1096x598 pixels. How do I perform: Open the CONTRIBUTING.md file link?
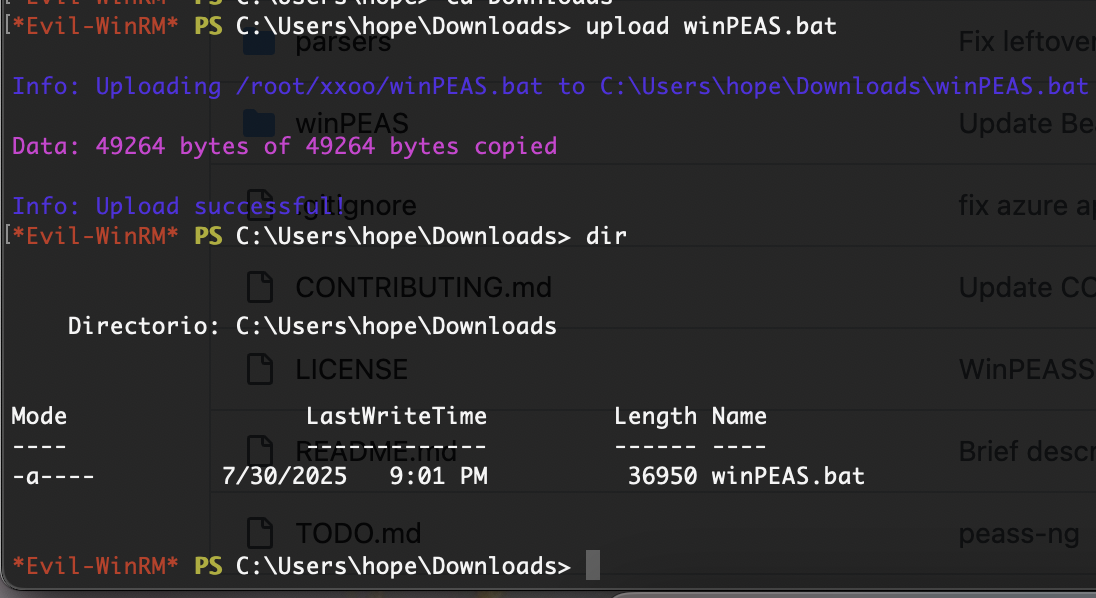tap(424, 287)
